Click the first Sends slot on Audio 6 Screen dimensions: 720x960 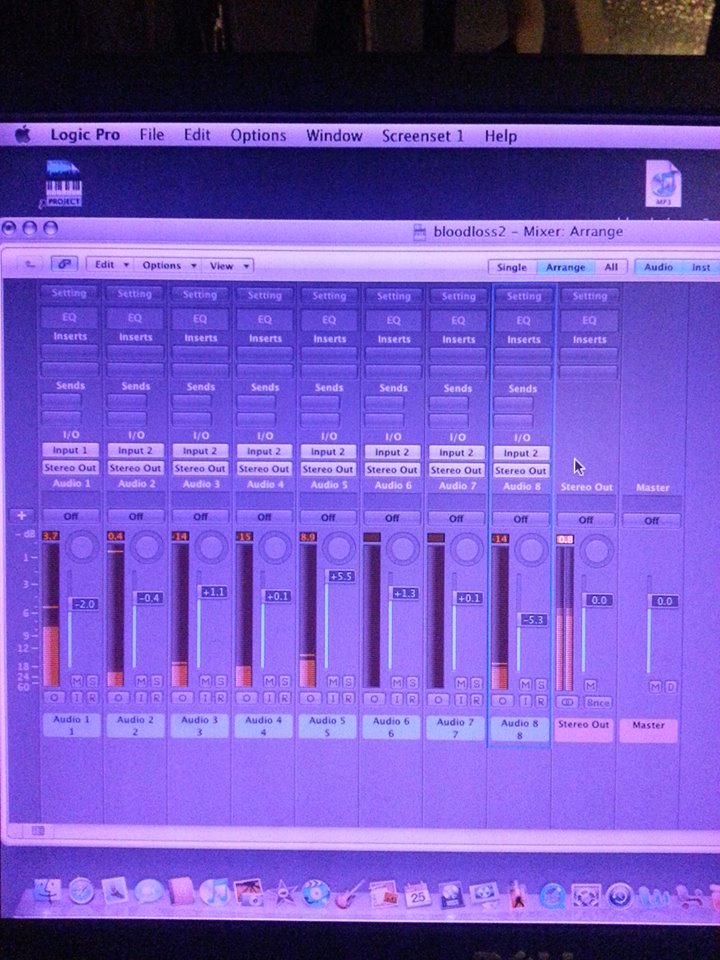pyautogui.click(x=384, y=403)
